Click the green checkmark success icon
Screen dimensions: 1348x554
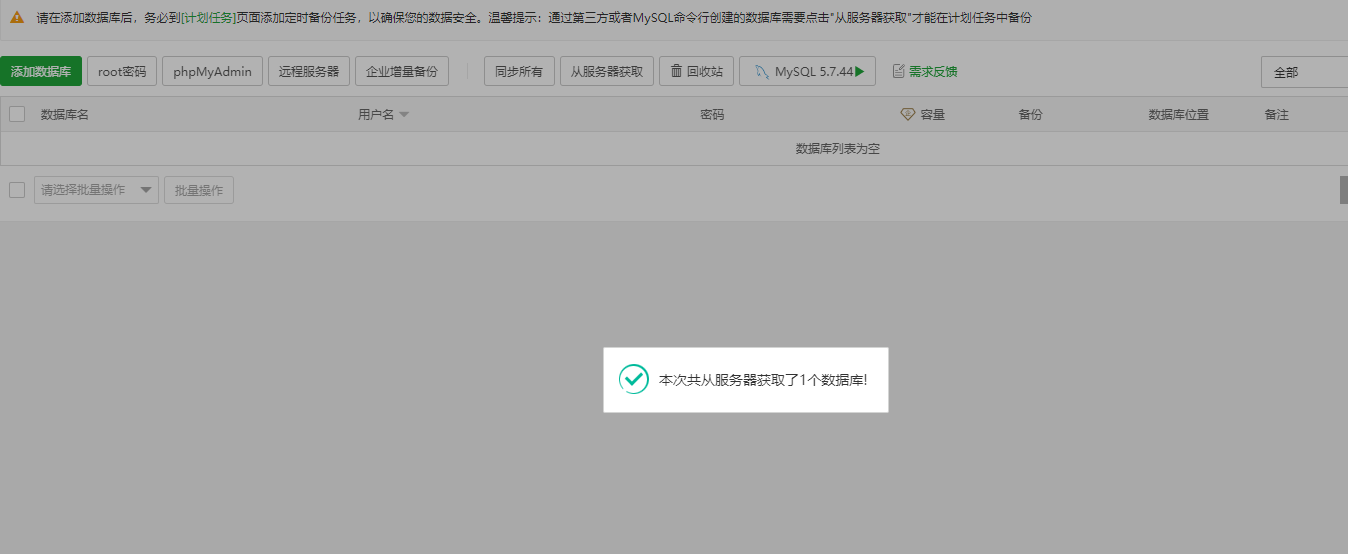coord(634,379)
